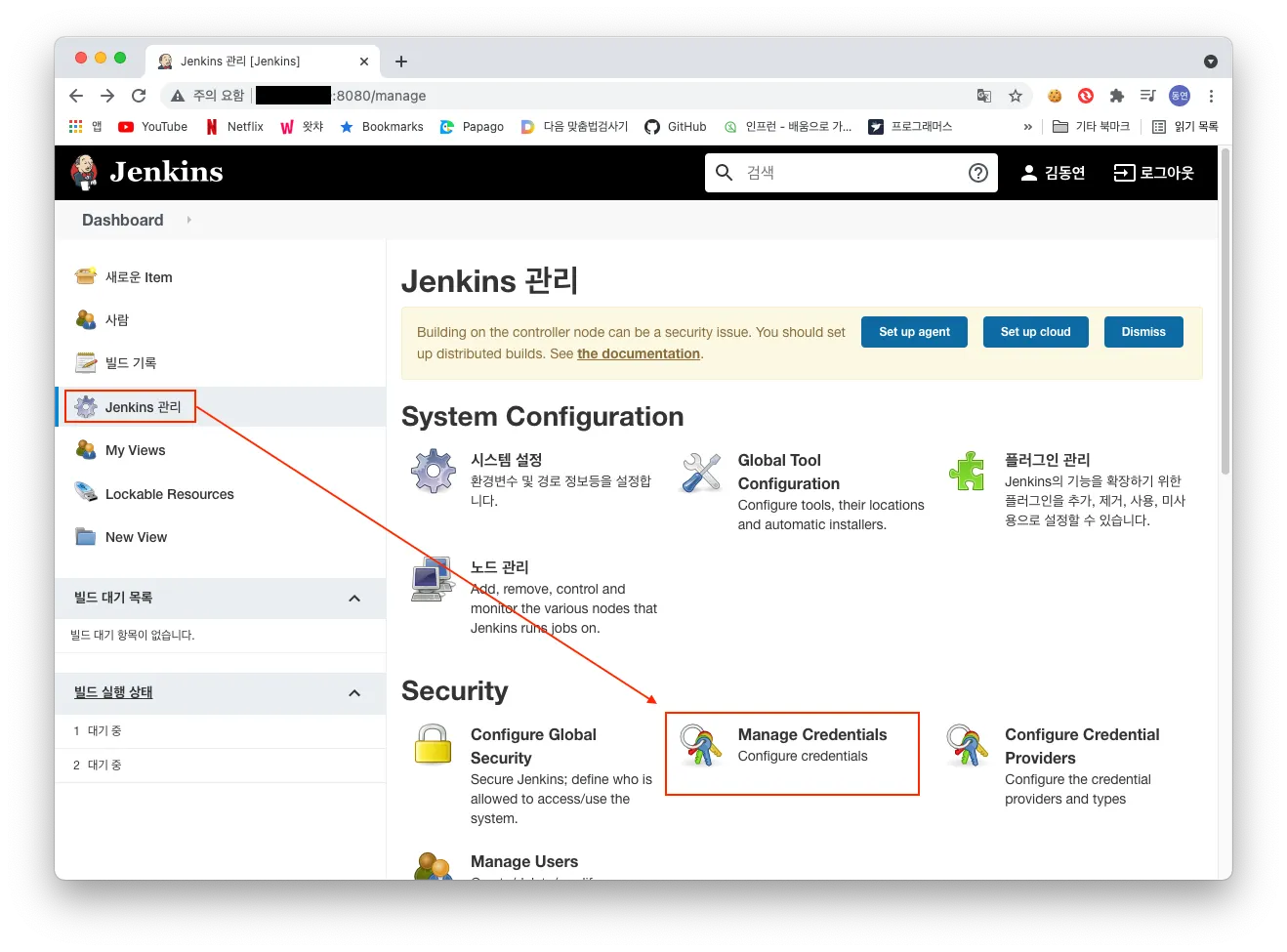
Task: Open the Chrome extensions puzzle icon
Action: coord(1117,96)
